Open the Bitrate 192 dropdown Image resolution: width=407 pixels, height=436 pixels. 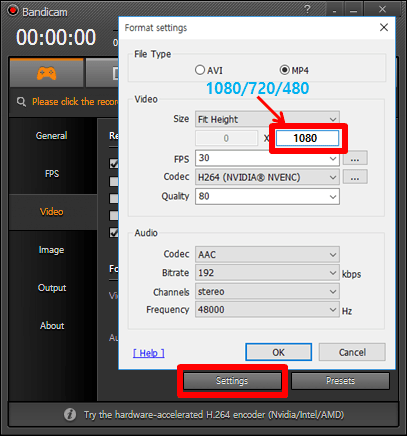[x=267, y=273]
